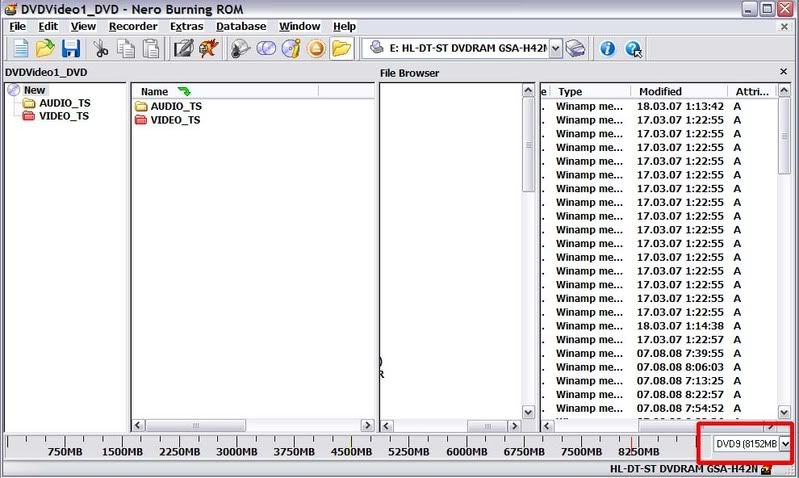Click the 4500MB mark on capacity ruler
The image size is (799, 478).
[351, 452]
